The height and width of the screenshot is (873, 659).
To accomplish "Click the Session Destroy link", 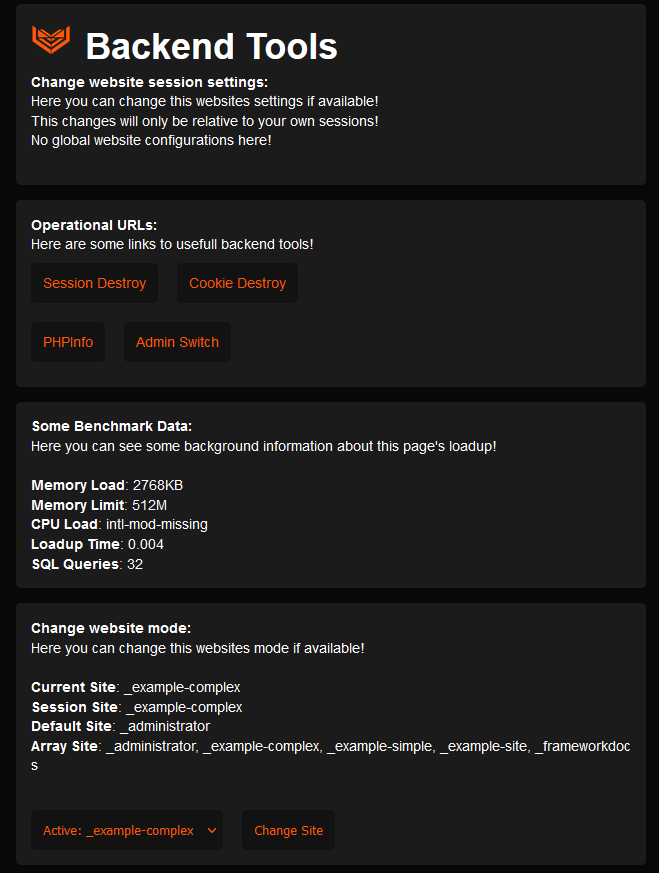I will [94, 283].
